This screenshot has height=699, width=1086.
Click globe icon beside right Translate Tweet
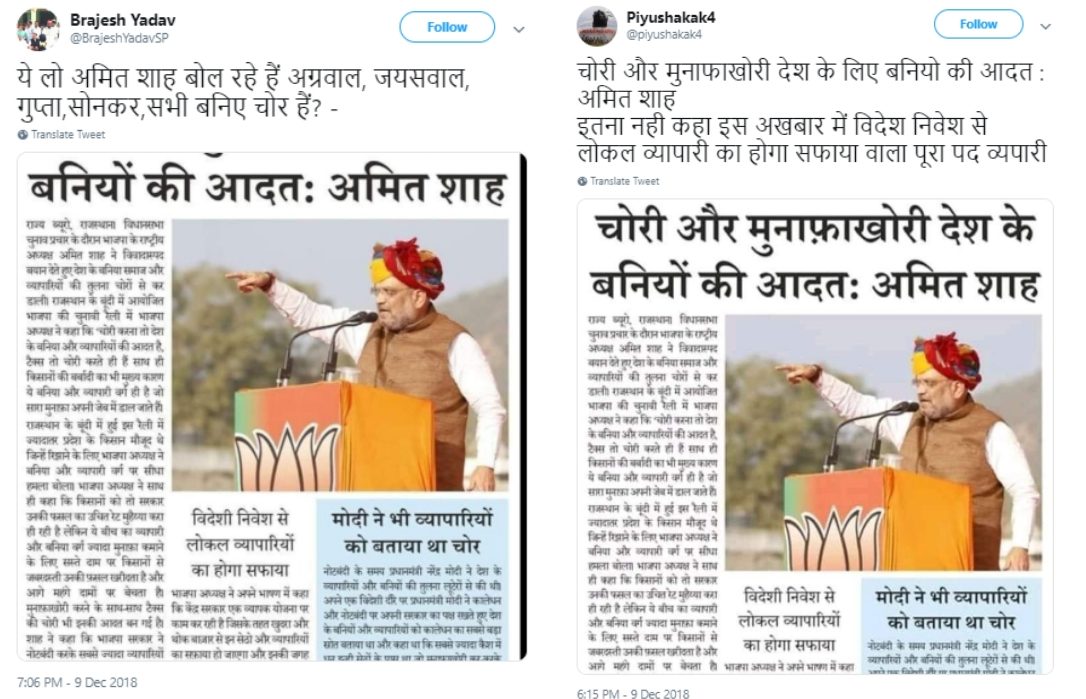point(582,181)
